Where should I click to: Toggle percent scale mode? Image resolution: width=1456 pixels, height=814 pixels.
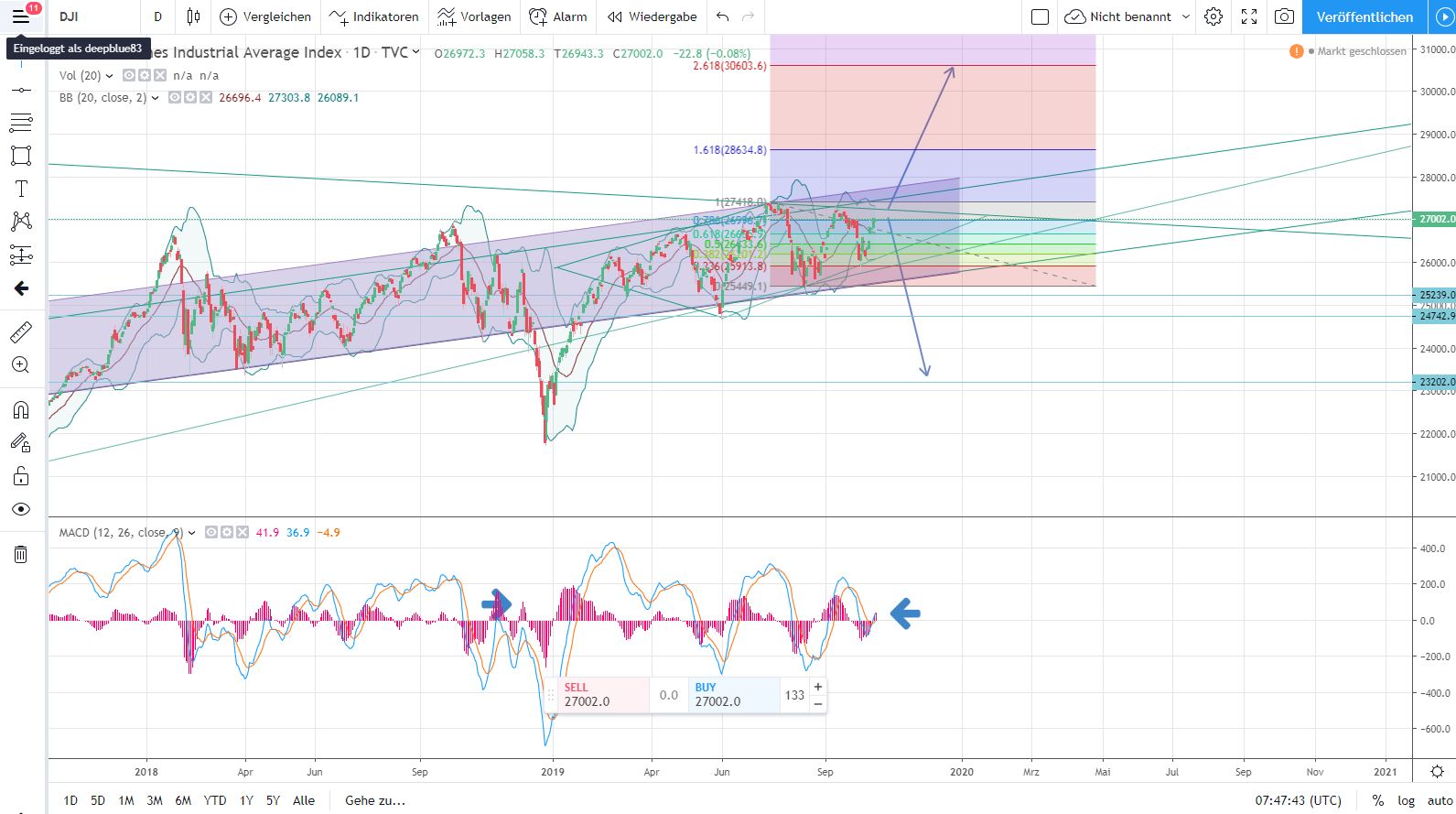(x=1378, y=800)
